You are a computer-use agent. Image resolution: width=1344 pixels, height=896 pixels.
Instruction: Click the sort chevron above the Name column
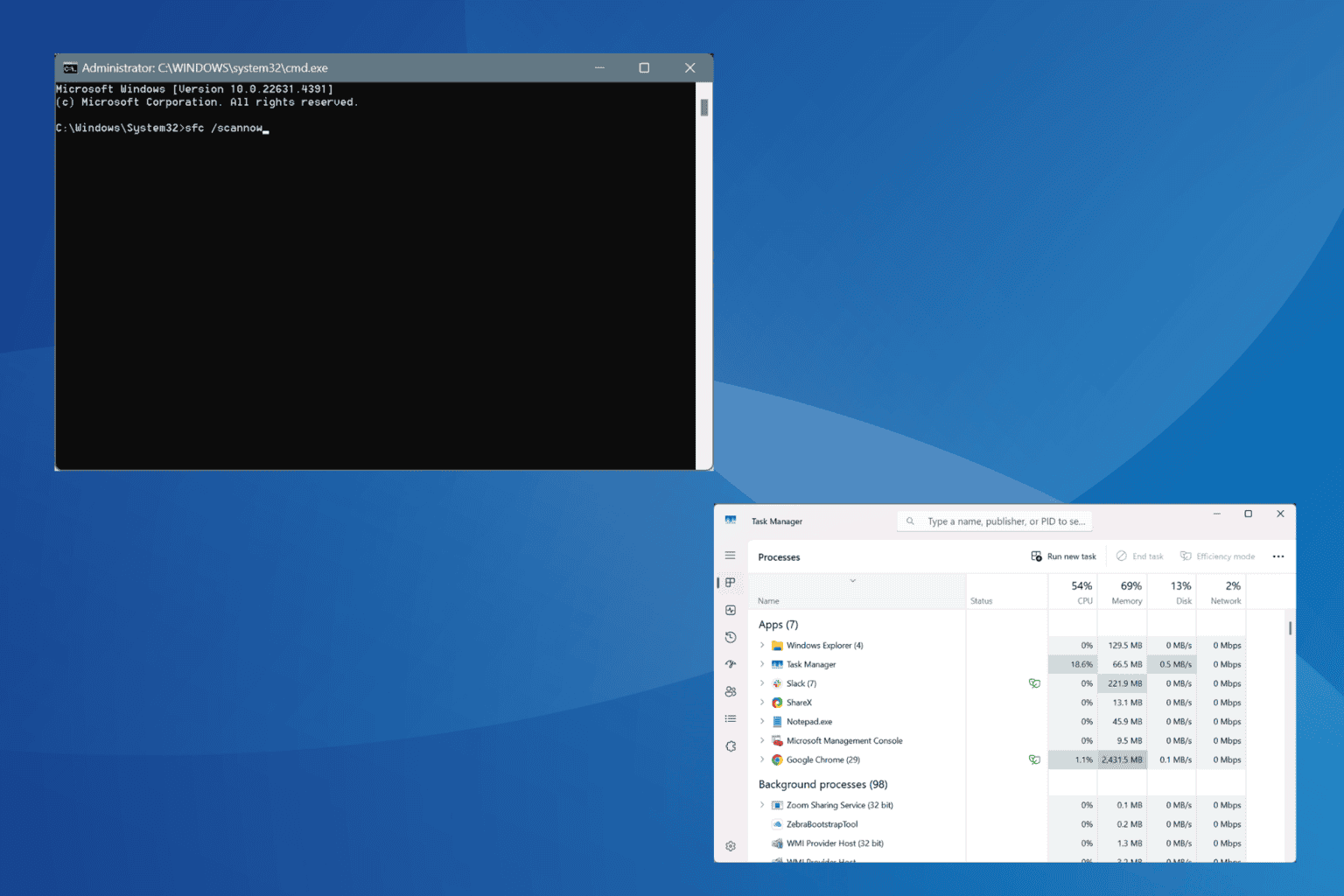853,581
